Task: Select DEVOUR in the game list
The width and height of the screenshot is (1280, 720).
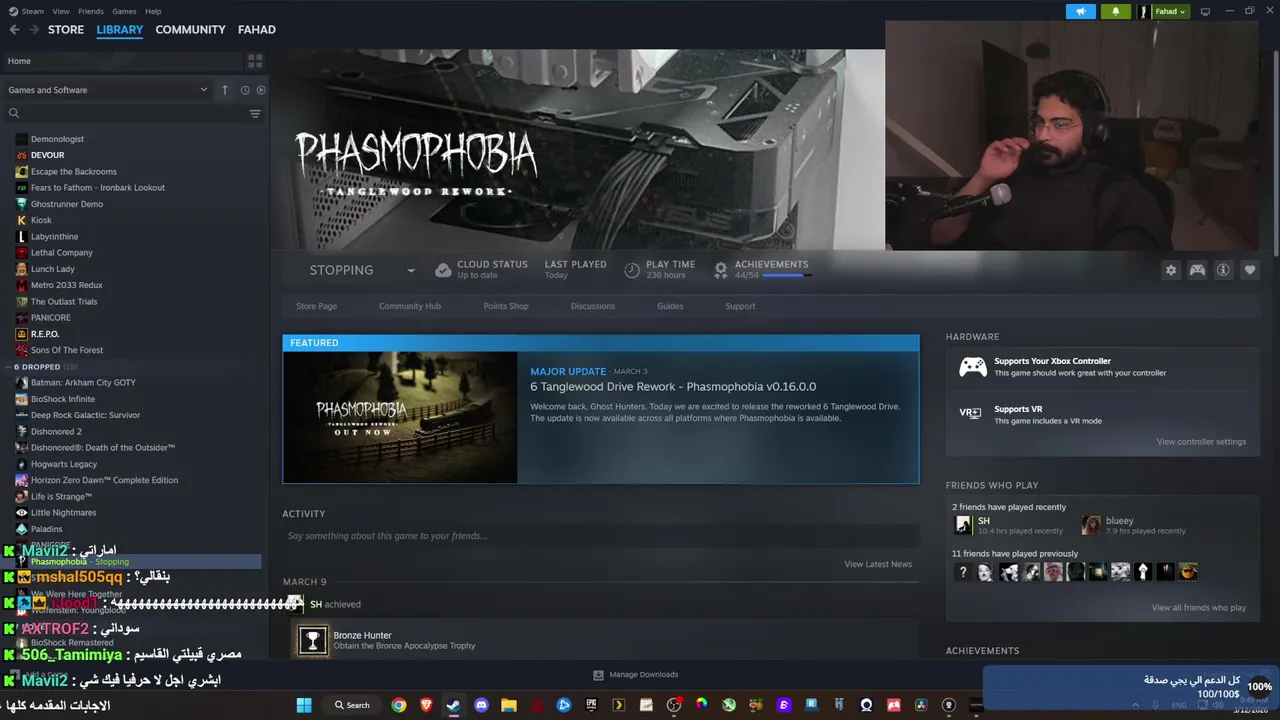Action: [x=47, y=155]
